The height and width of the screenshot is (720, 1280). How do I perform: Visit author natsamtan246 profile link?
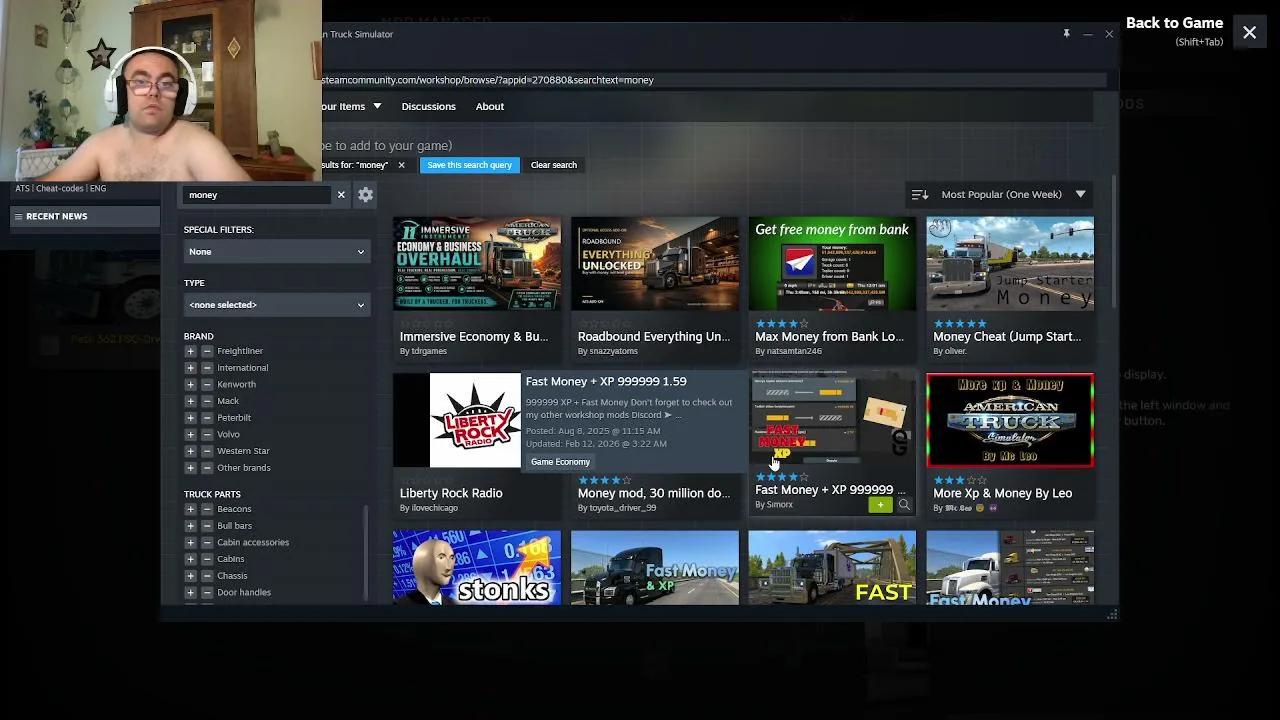[788, 351]
